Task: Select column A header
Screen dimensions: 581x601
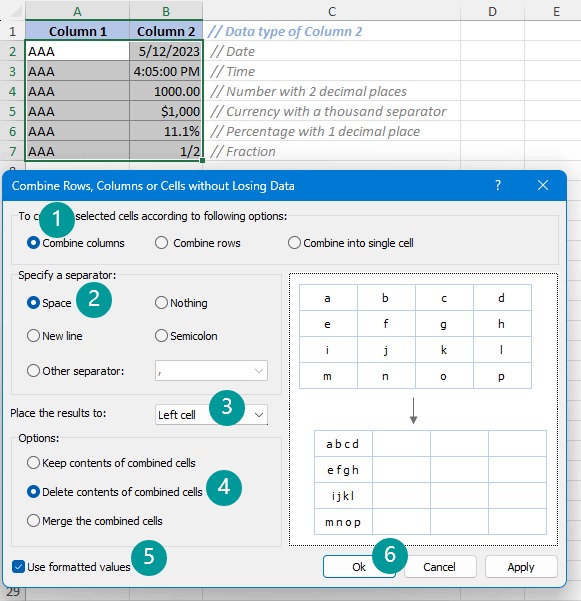Action: click(77, 11)
